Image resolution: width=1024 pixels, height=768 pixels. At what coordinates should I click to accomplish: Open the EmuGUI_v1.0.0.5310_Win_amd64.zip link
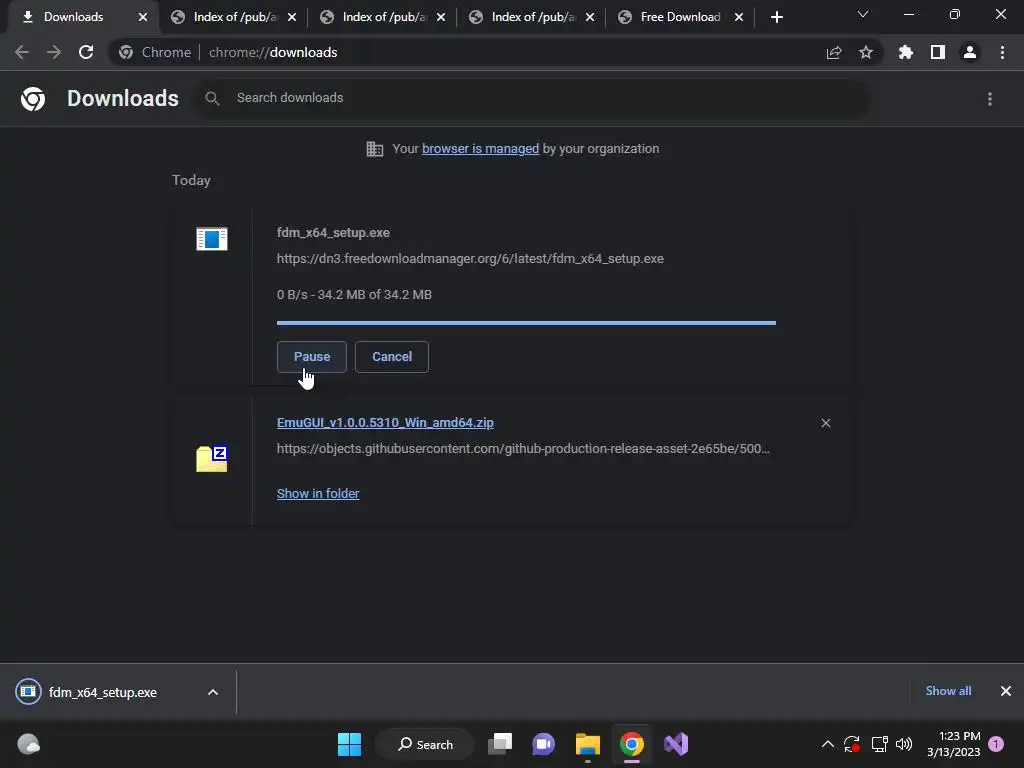(x=385, y=423)
